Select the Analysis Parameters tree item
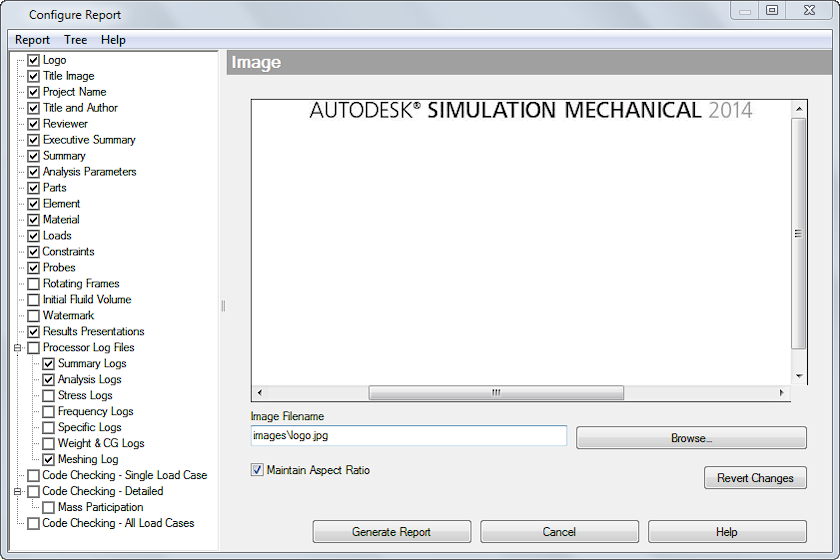This screenshot has height=560, width=840. [x=89, y=172]
